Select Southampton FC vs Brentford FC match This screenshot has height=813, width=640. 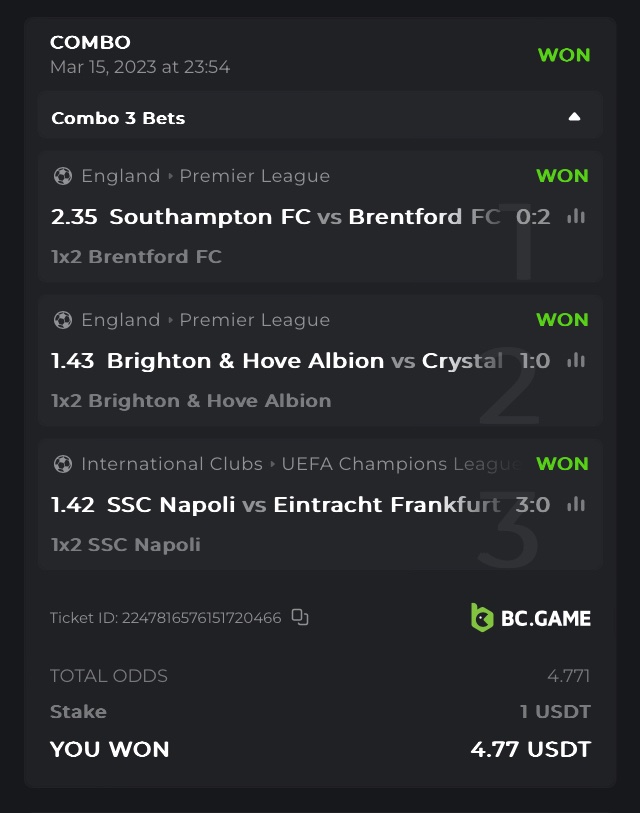[304, 217]
